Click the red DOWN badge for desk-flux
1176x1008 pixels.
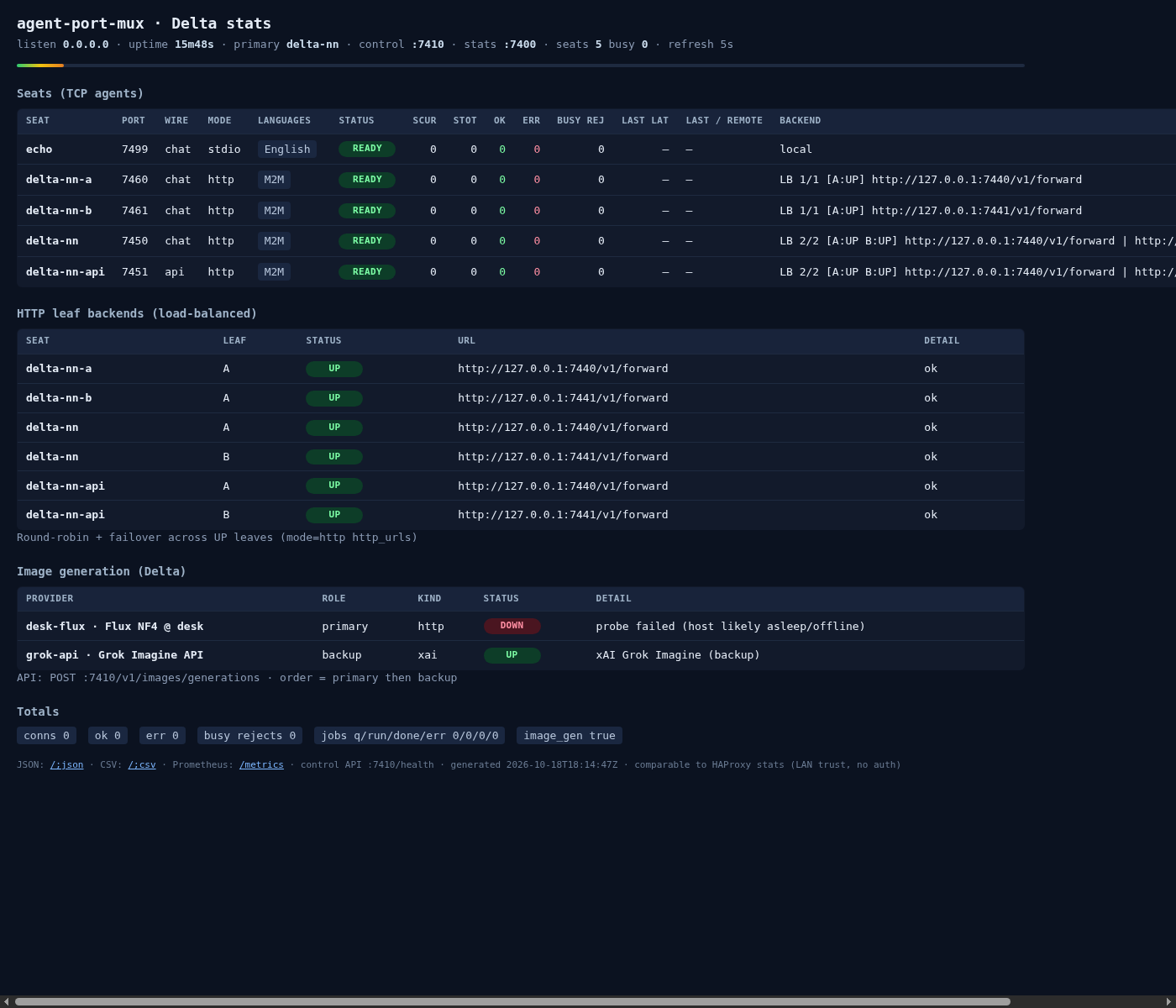point(512,626)
